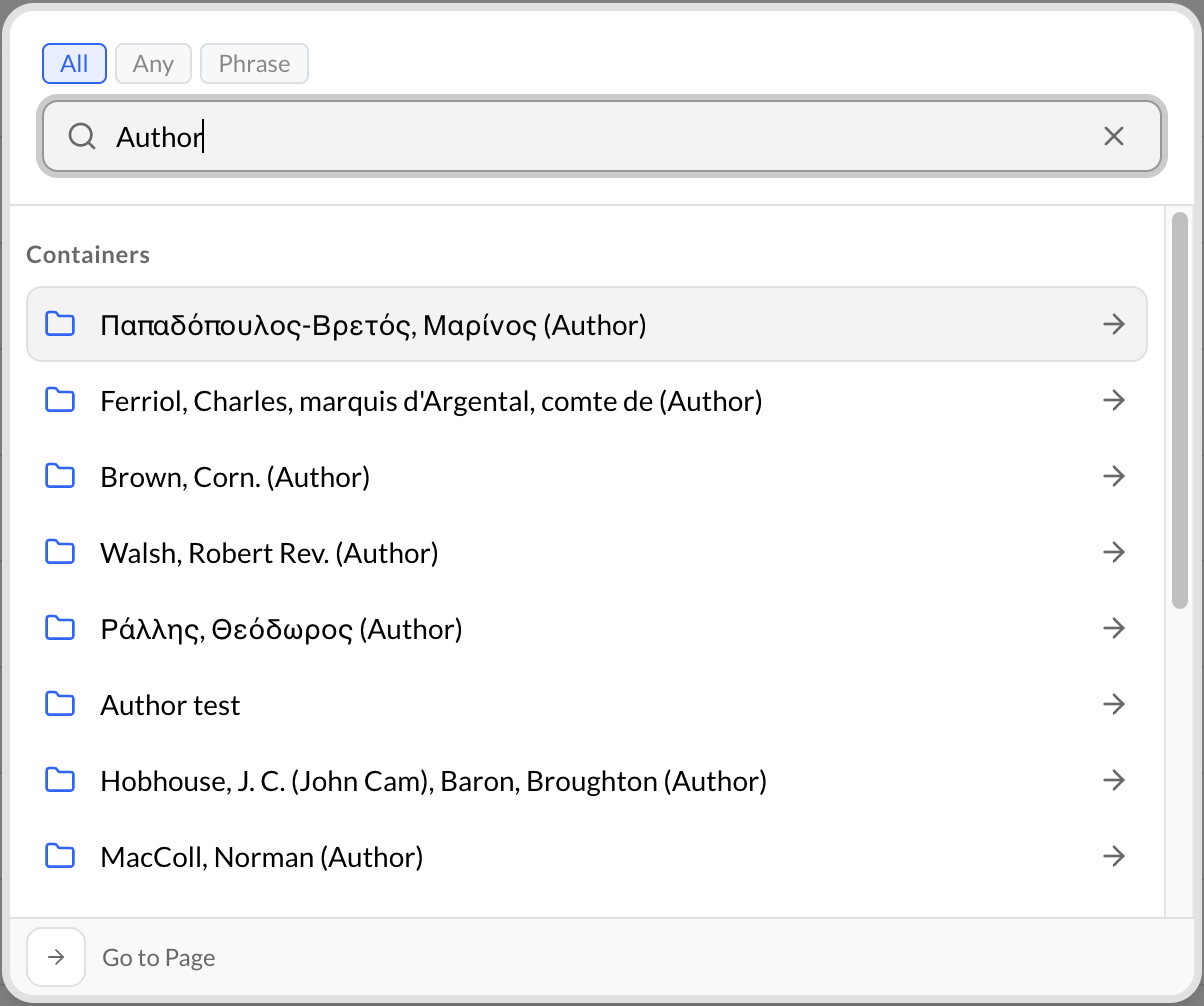Screen dimensions: 1204x1006
Task: Clear the search field with X icon
Action: (1113, 136)
